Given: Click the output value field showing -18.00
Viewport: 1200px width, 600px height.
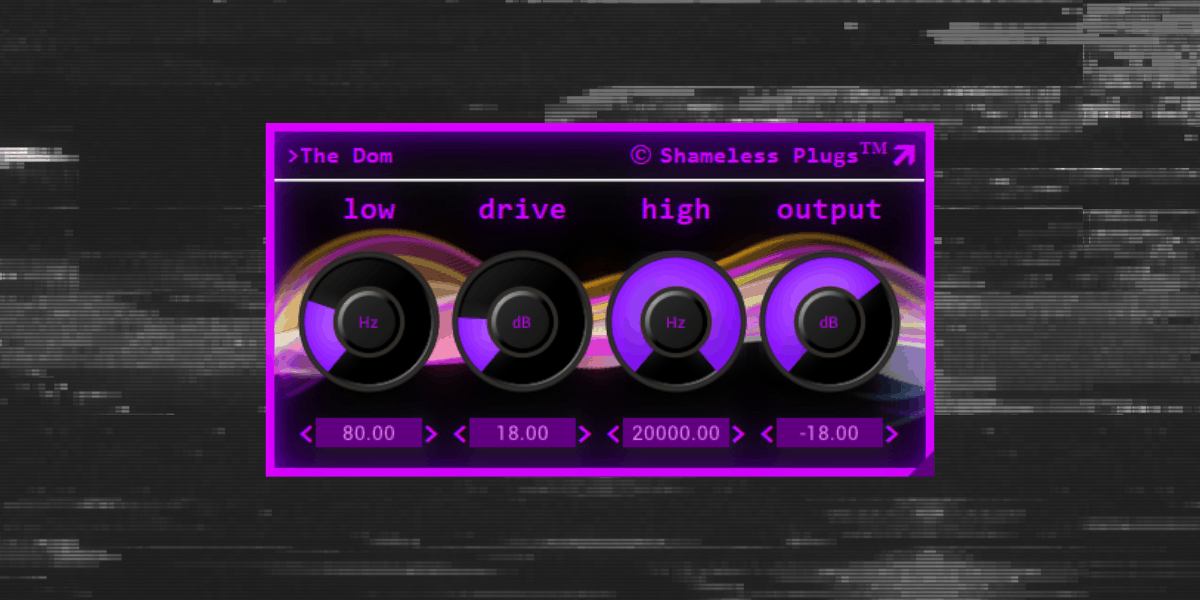Looking at the screenshot, I should [x=830, y=433].
